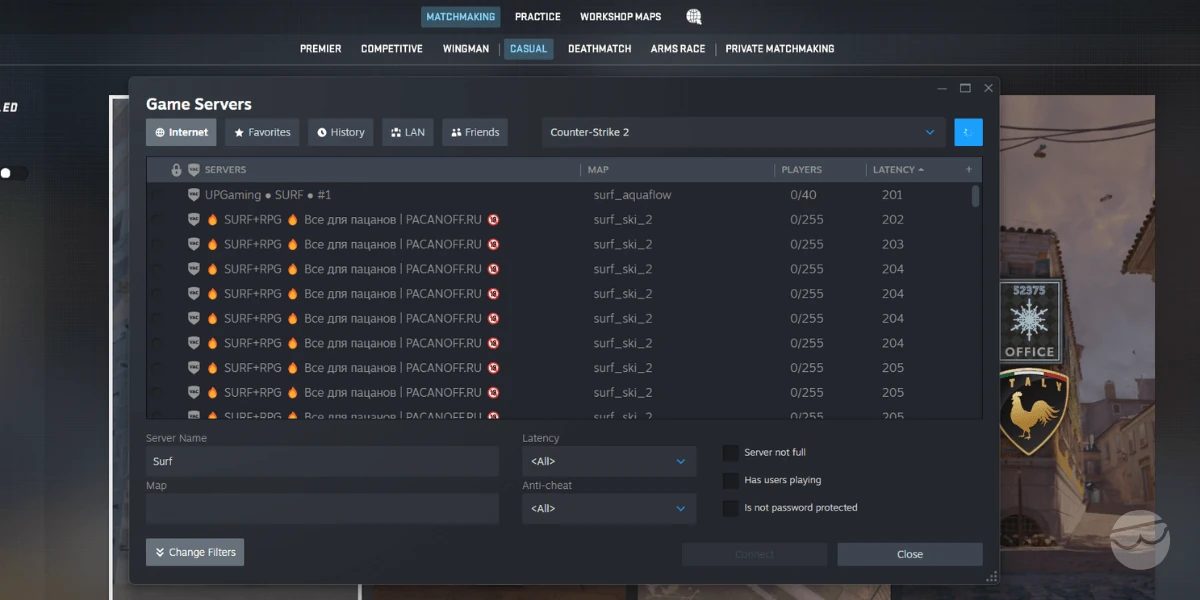This screenshot has width=1200, height=600.
Task: Click the blue refresh servers button
Action: (968, 132)
